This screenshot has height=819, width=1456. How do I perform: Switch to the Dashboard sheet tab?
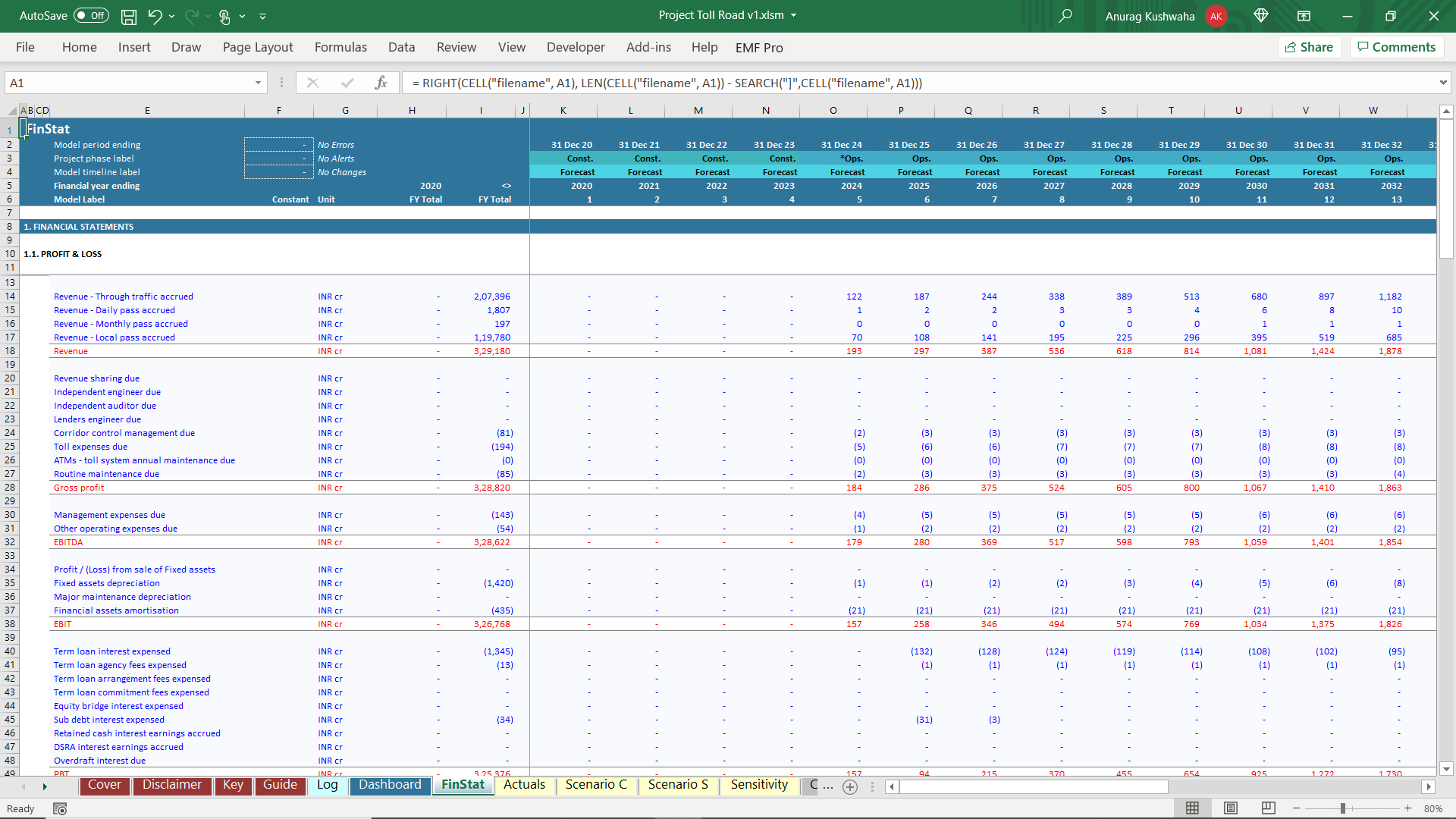point(390,785)
